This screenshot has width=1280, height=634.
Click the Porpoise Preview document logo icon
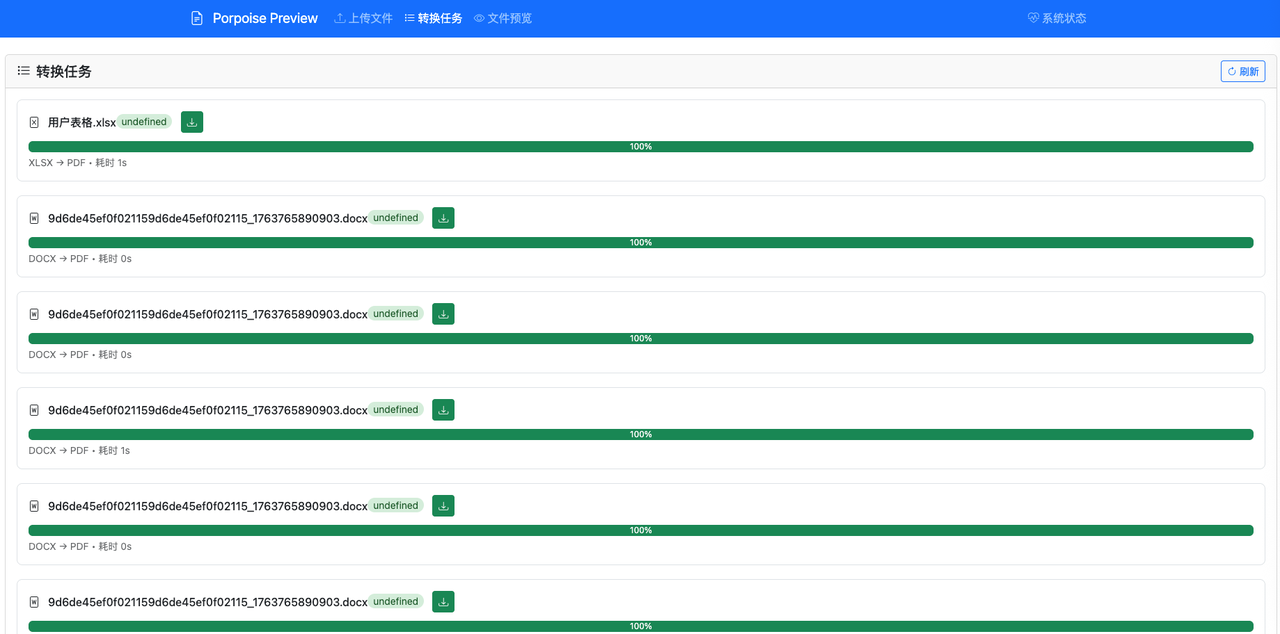coord(197,18)
